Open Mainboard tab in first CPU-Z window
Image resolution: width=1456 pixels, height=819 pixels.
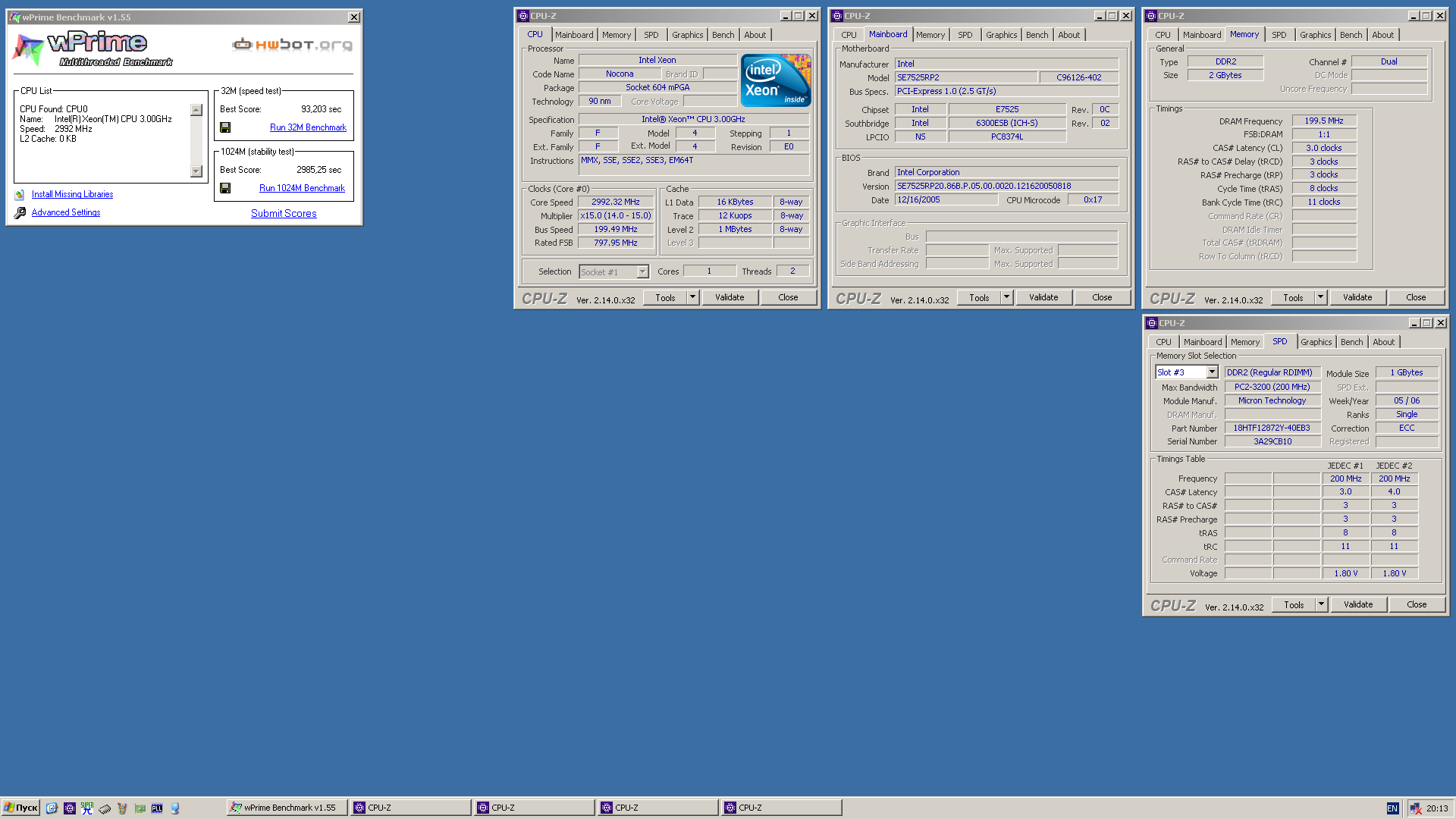(x=574, y=35)
